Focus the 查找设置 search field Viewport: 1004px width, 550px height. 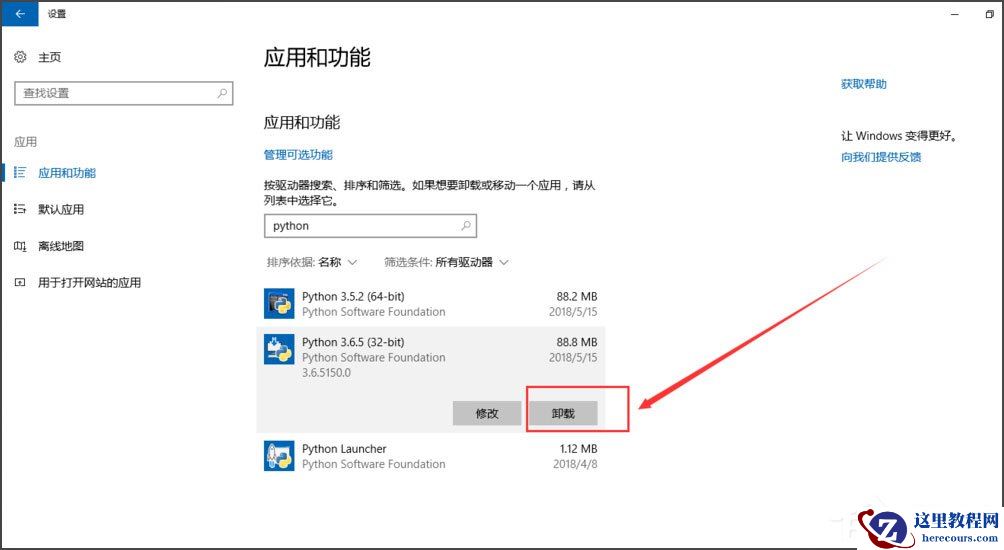point(124,93)
